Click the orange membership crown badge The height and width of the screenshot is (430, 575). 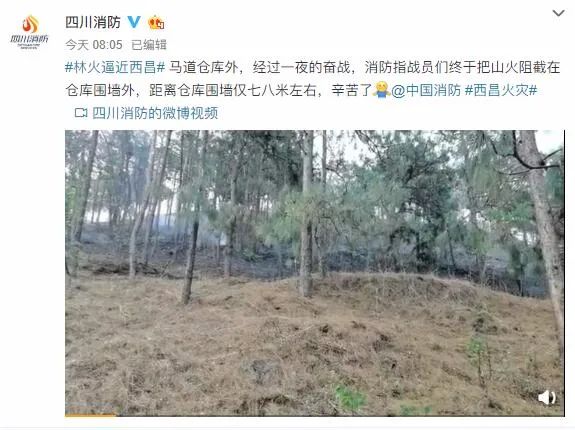coord(156,22)
